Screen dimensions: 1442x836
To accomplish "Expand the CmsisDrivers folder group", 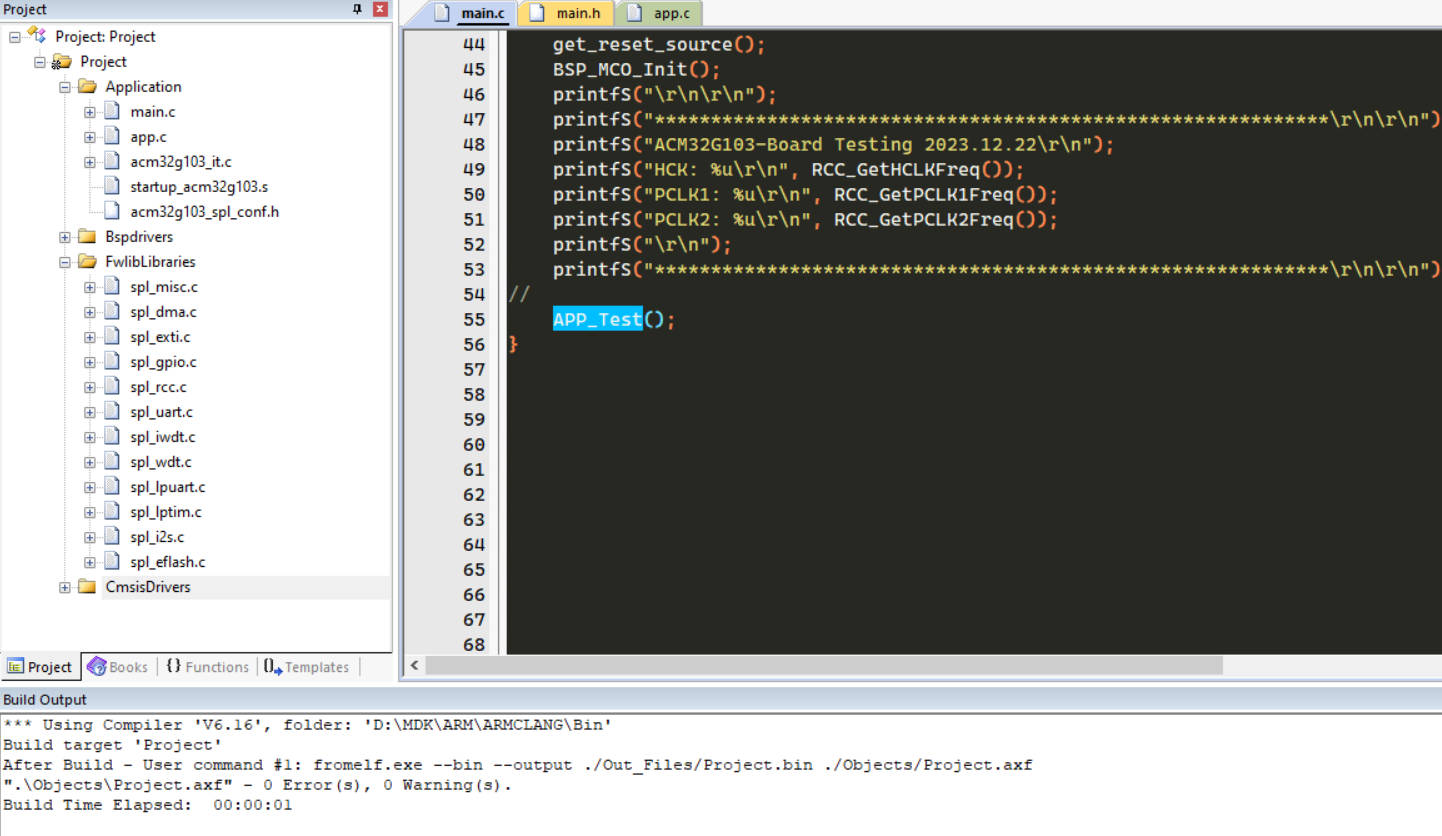I will point(65,587).
